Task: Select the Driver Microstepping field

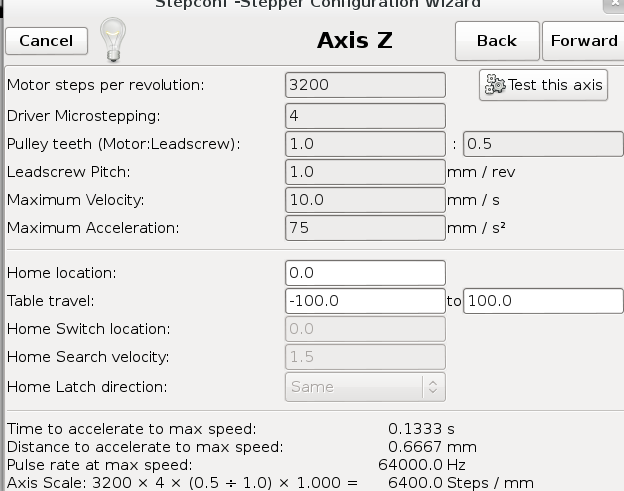Action: (365, 114)
